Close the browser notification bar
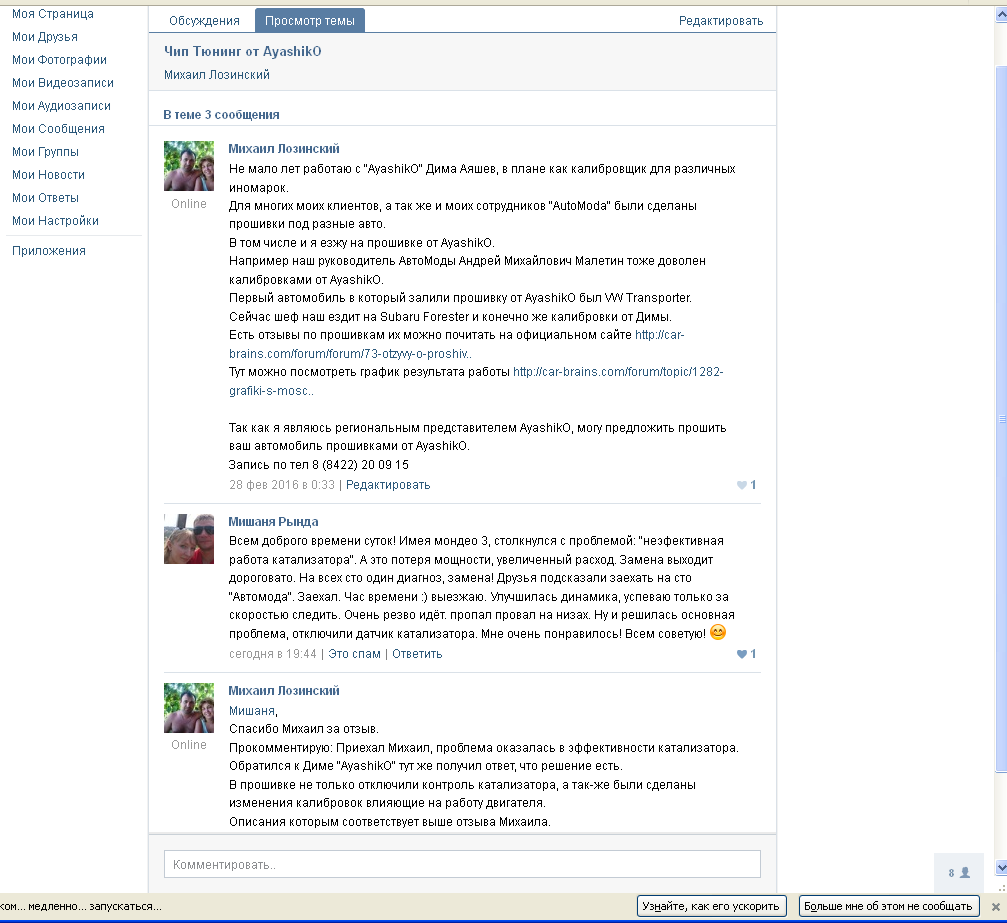 click(995, 907)
